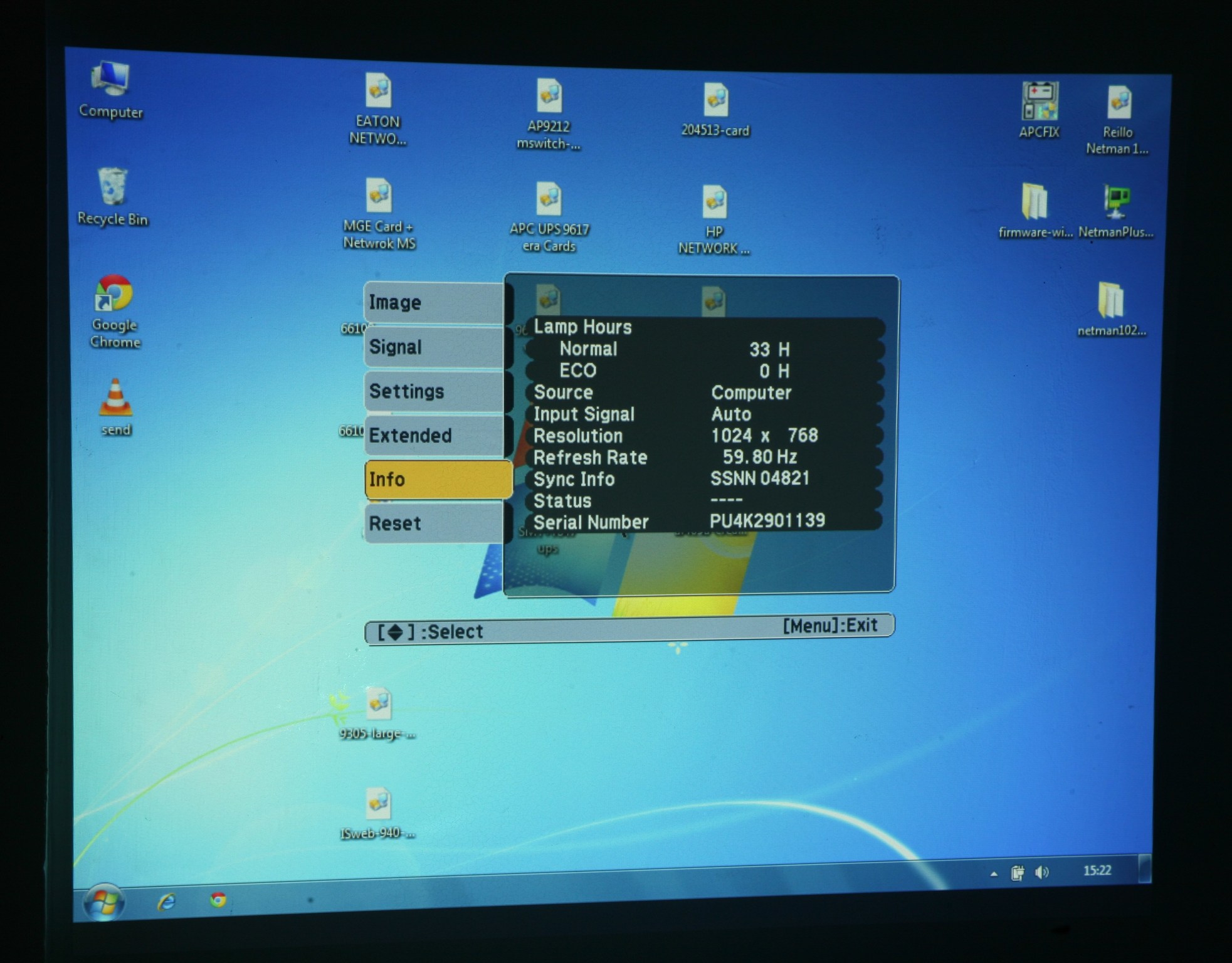Launch Chrome from the taskbar
Screen dimensions: 1232x963
pos(218,900)
